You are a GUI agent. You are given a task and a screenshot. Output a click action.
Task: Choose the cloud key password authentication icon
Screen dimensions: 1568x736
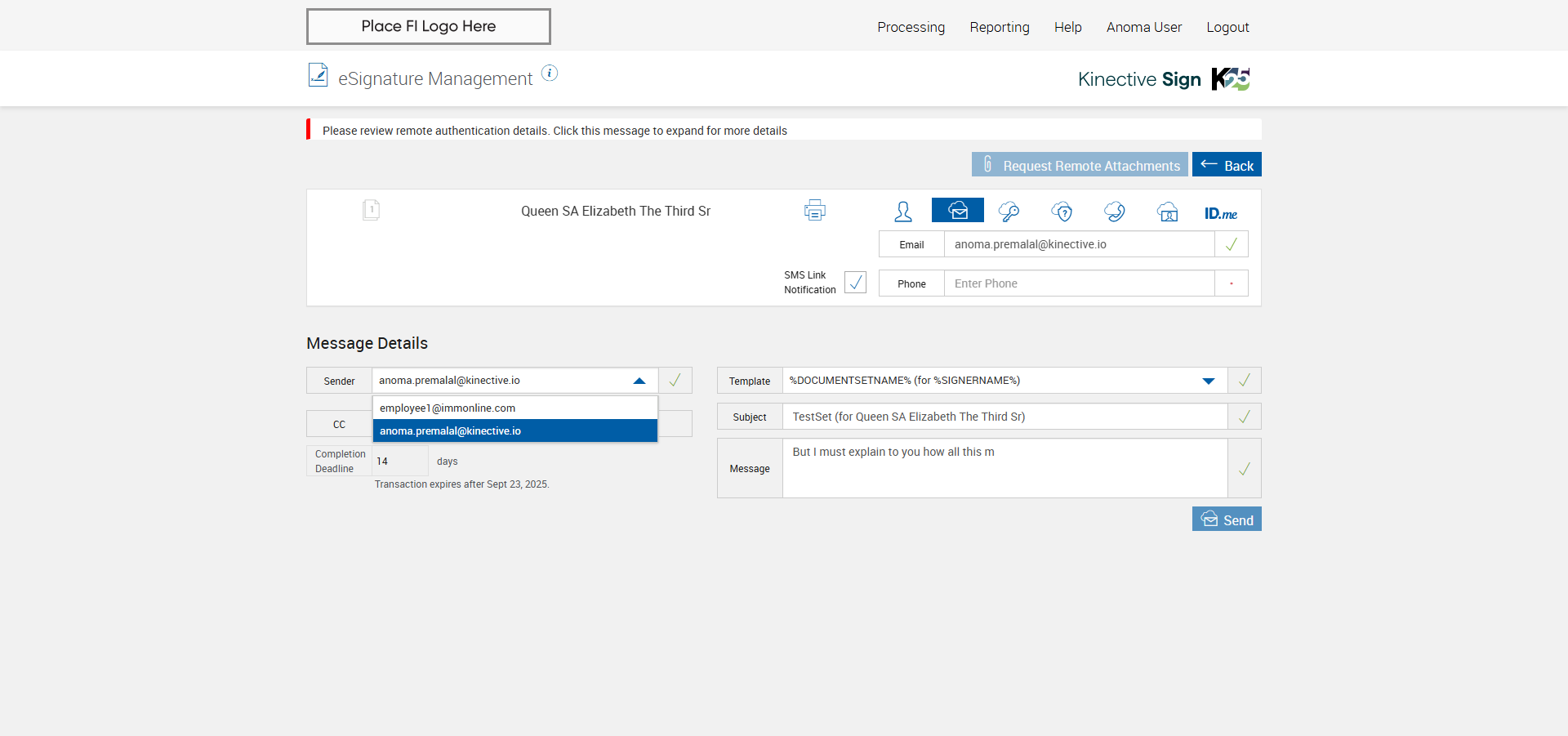1009,212
